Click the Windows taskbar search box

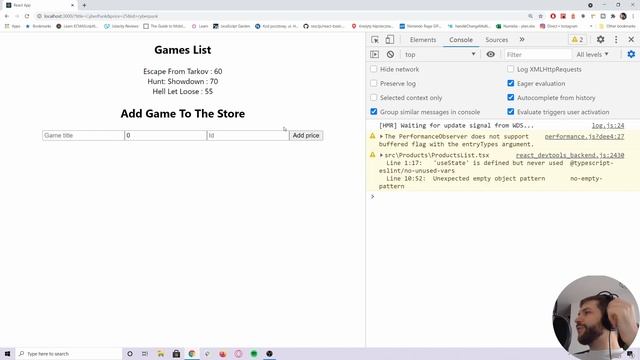point(69,353)
